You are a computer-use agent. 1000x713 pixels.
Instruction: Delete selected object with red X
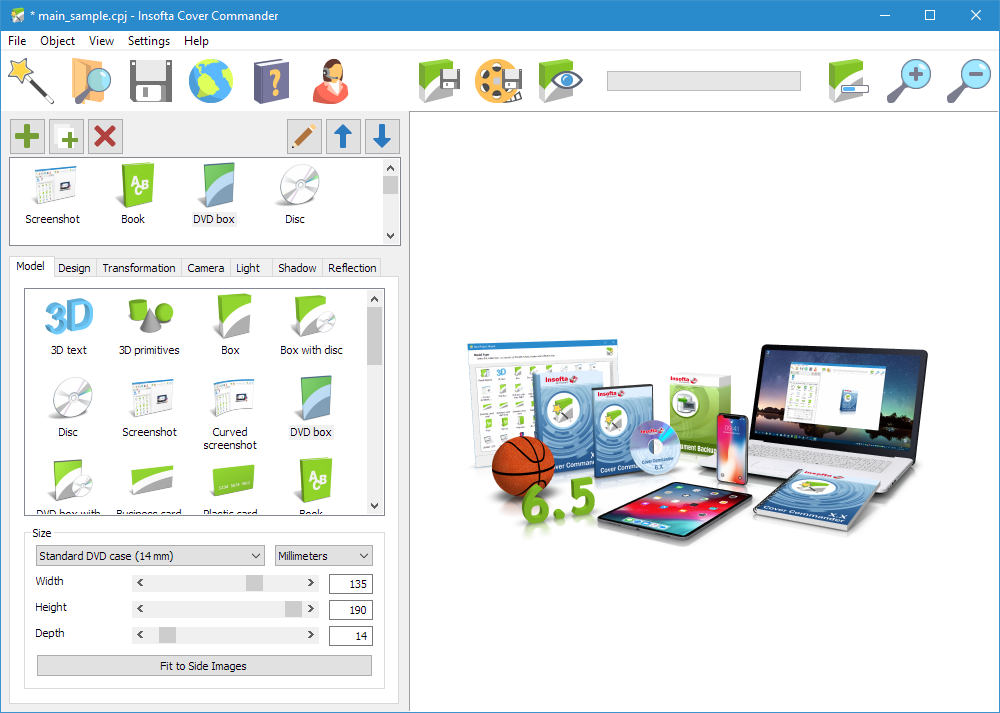105,136
